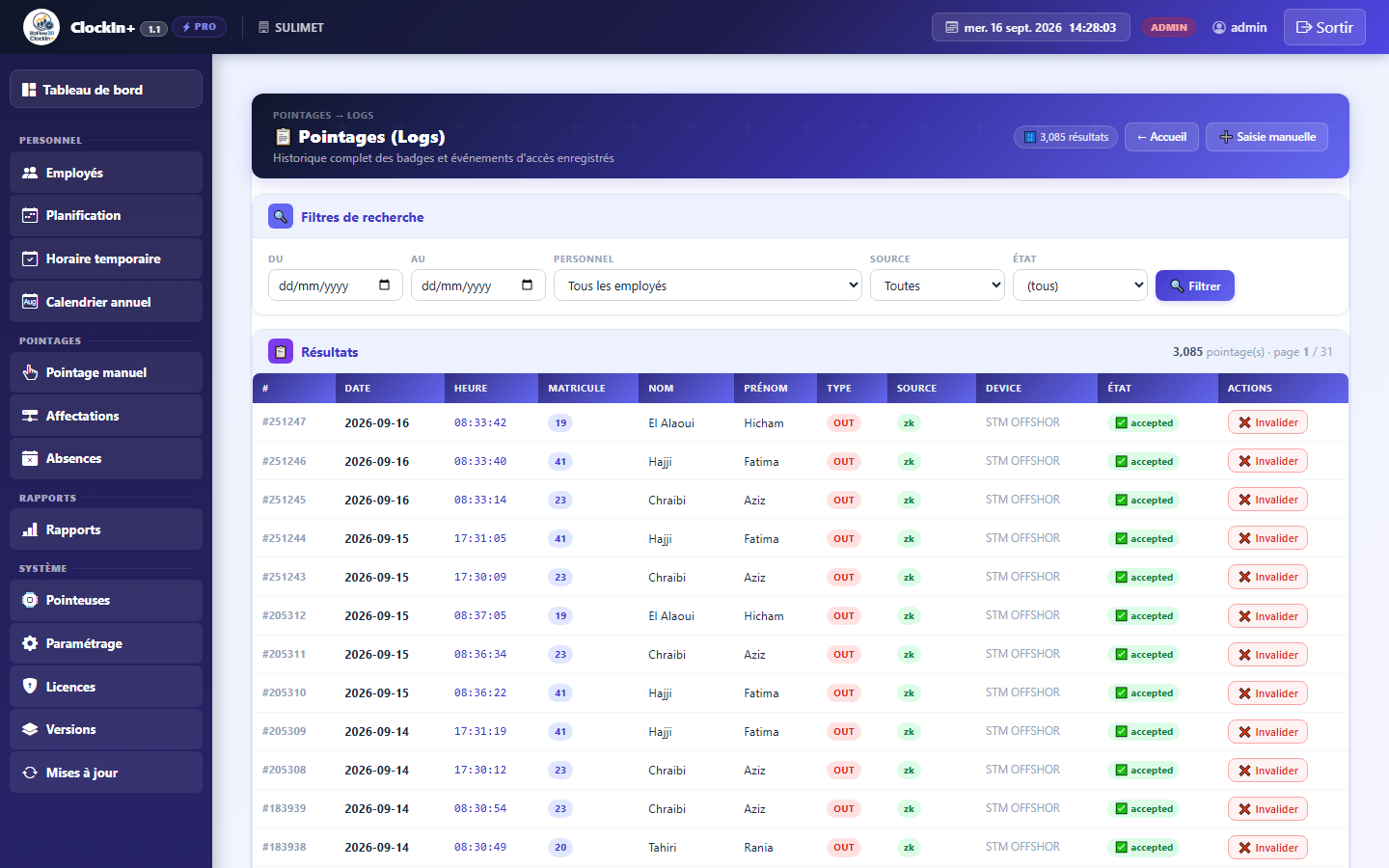Open the Rapports menu item
Screen dimensions: 1389x868
pos(106,529)
